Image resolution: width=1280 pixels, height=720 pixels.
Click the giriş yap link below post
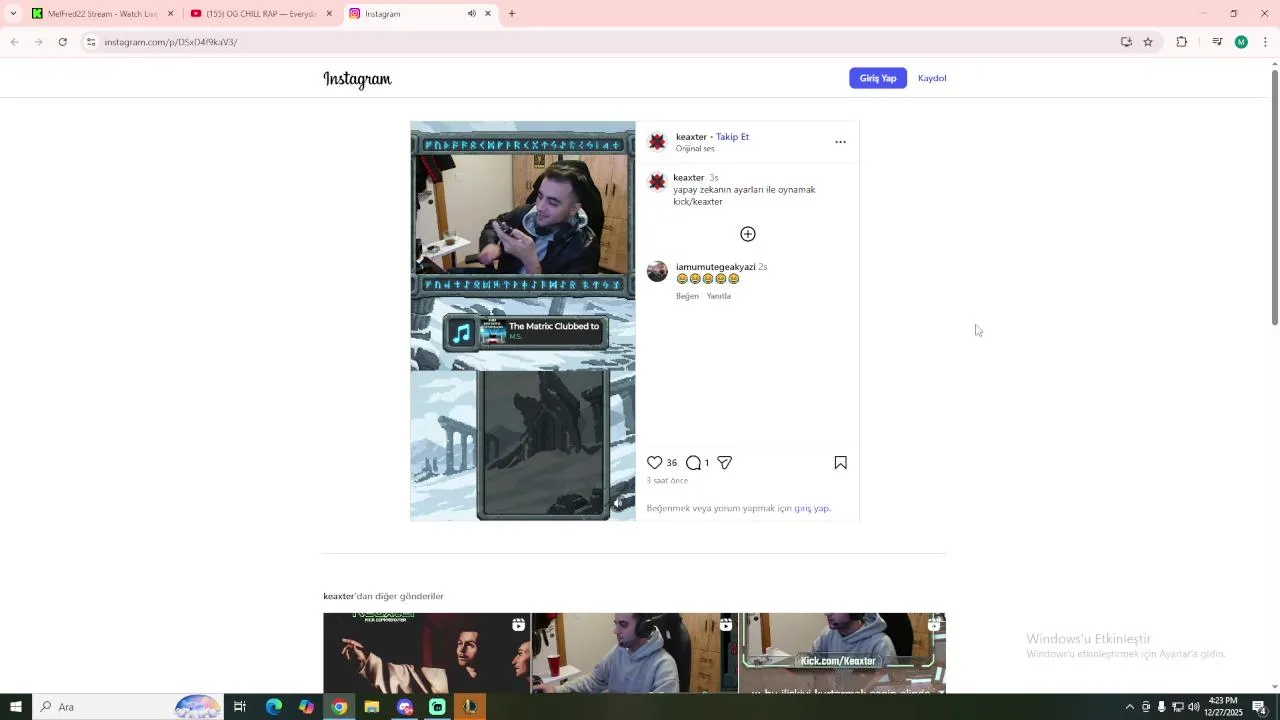(x=811, y=508)
